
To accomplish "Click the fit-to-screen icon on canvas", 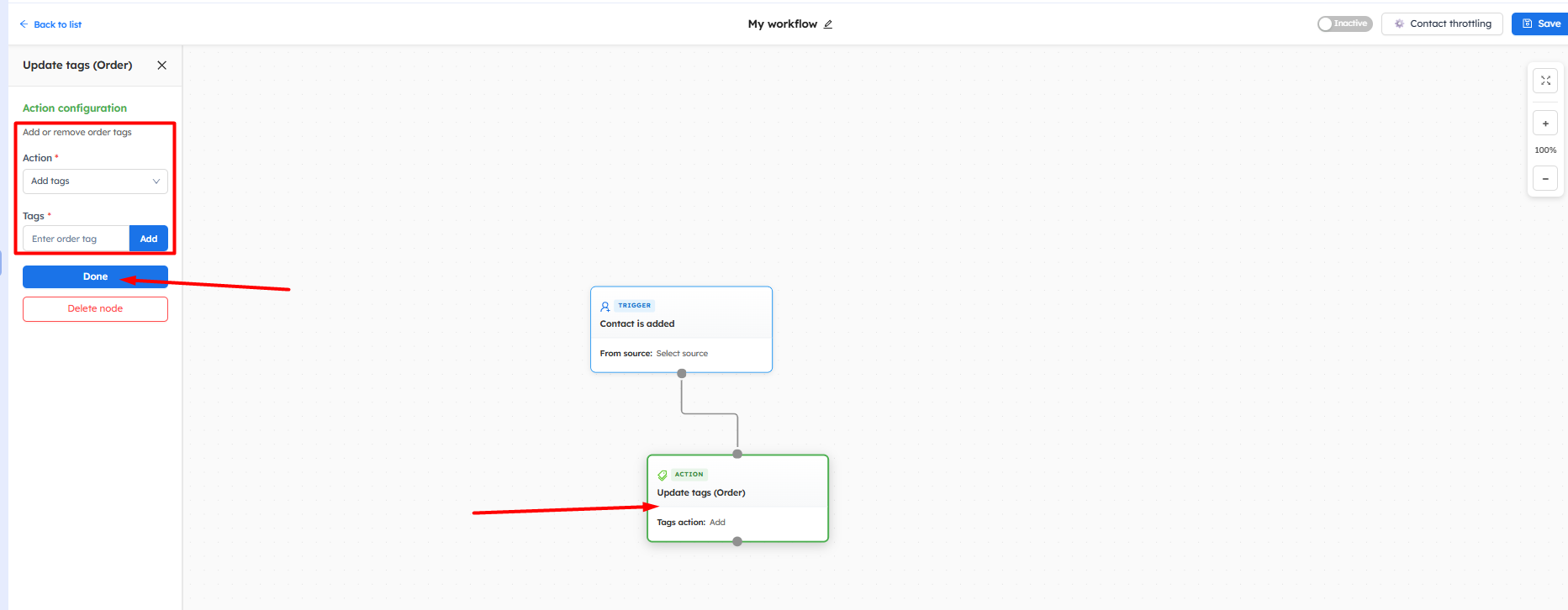I will 1545,81.
